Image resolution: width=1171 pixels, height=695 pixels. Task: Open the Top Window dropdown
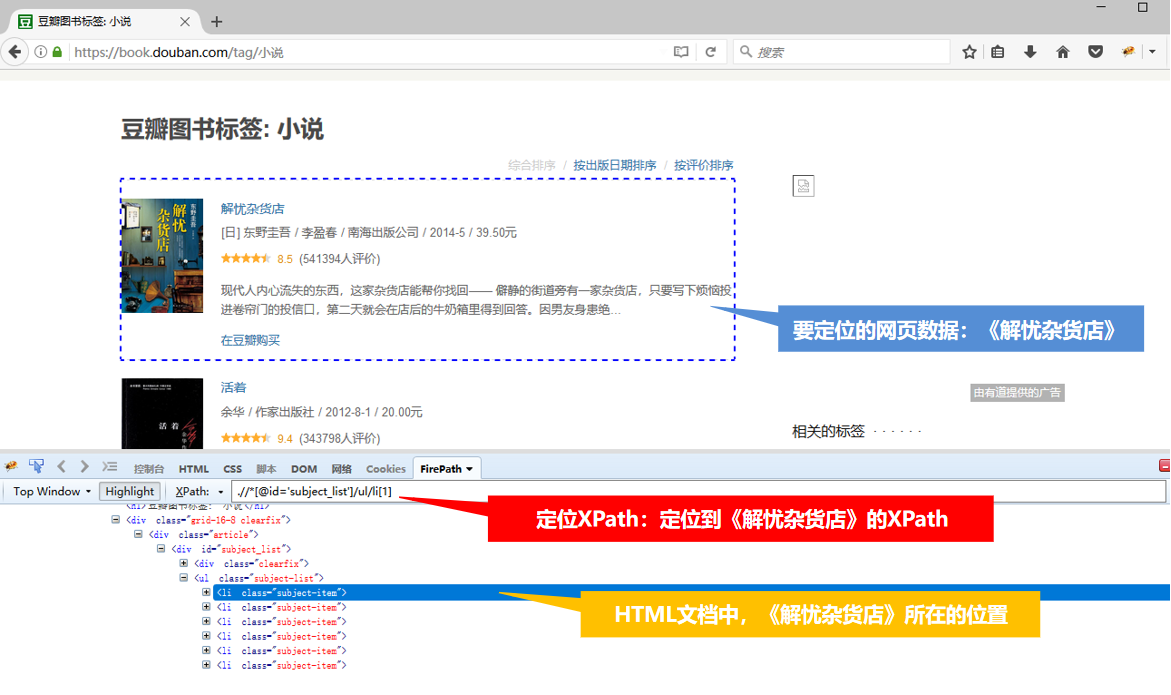pyautogui.click(x=52, y=492)
